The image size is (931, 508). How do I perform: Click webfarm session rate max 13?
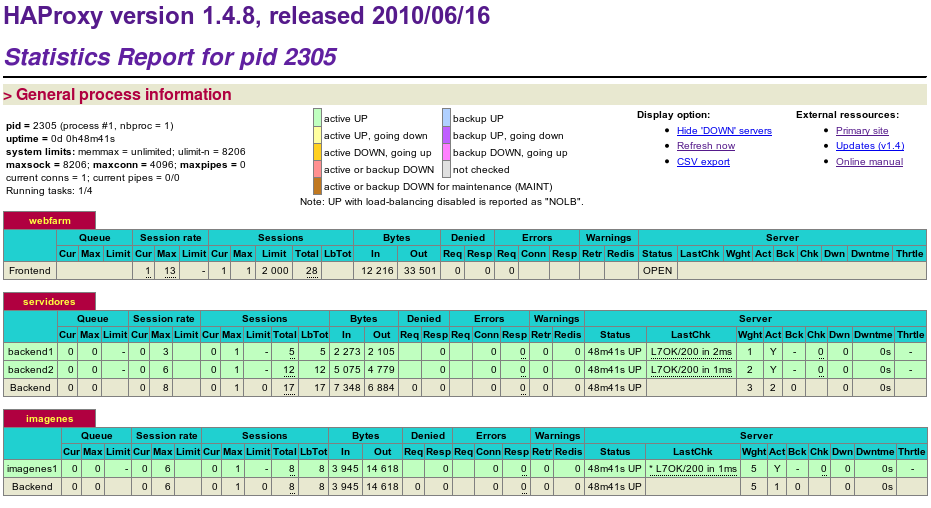[170, 271]
